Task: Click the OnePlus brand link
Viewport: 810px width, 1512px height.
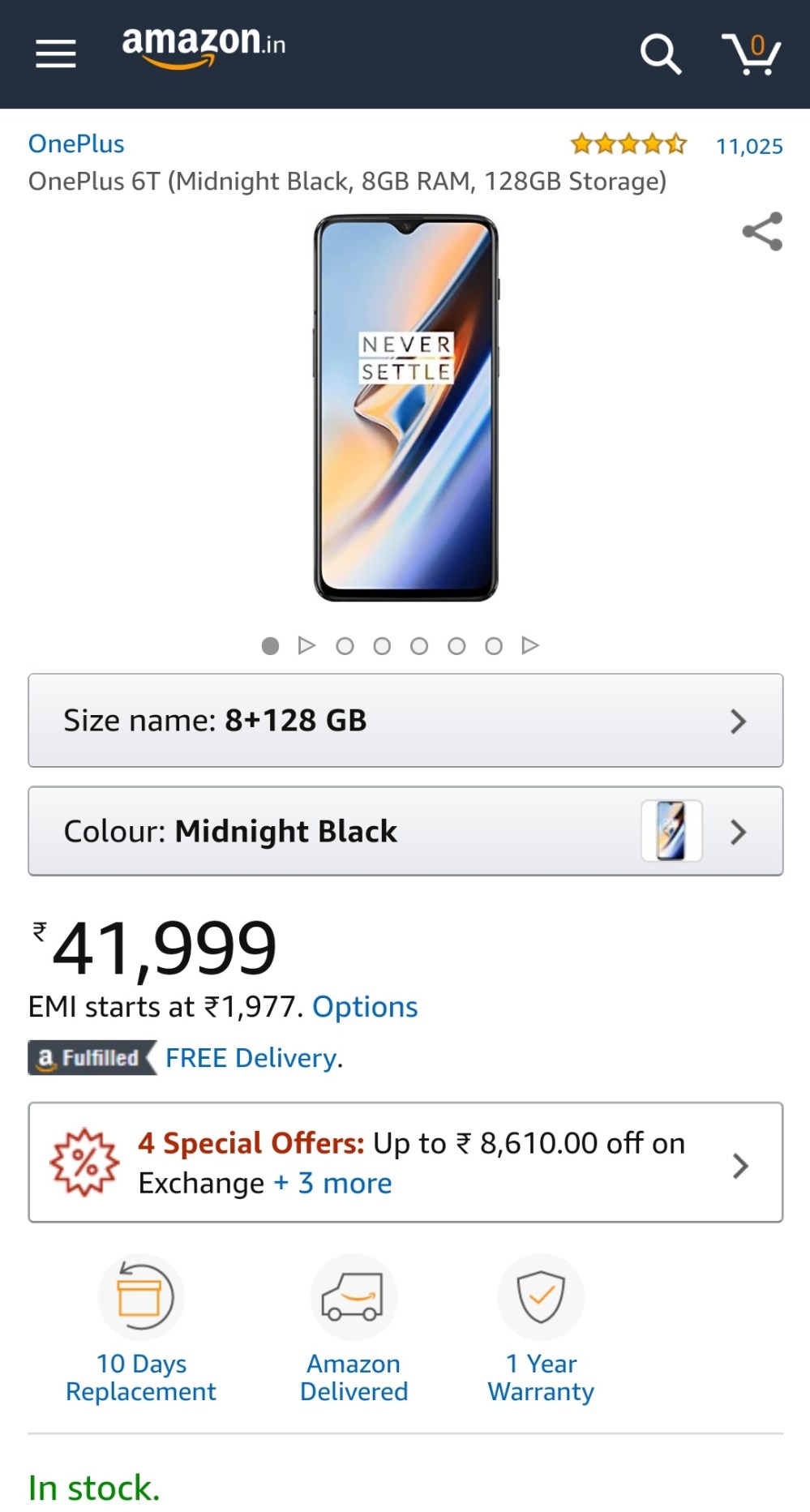Action: click(76, 143)
